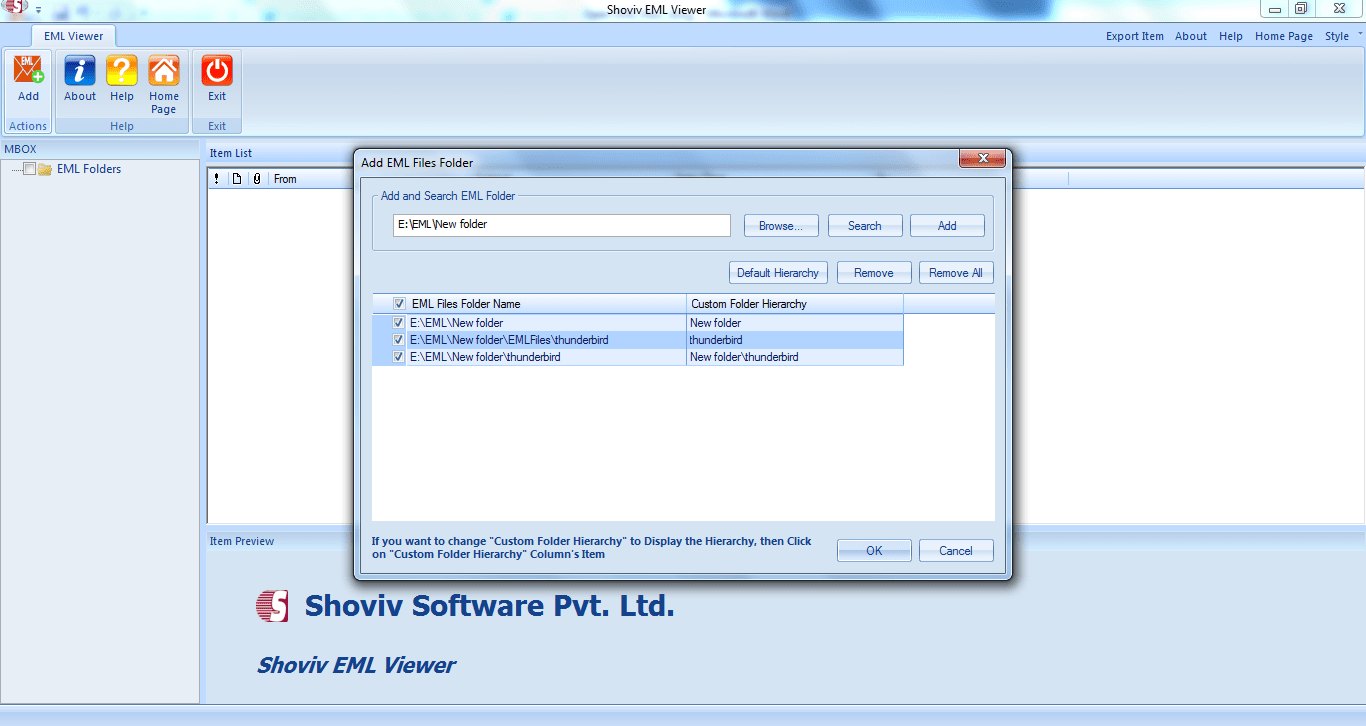Screen dimensions: 1366x726
Task: Uncheck the E:\EML\New folder\thunderbird row checkbox
Action: click(399, 357)
